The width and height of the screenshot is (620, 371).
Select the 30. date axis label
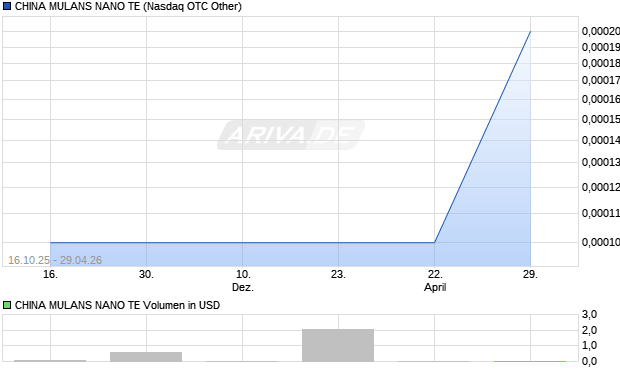pyautogui.click(x=146, y=274)
